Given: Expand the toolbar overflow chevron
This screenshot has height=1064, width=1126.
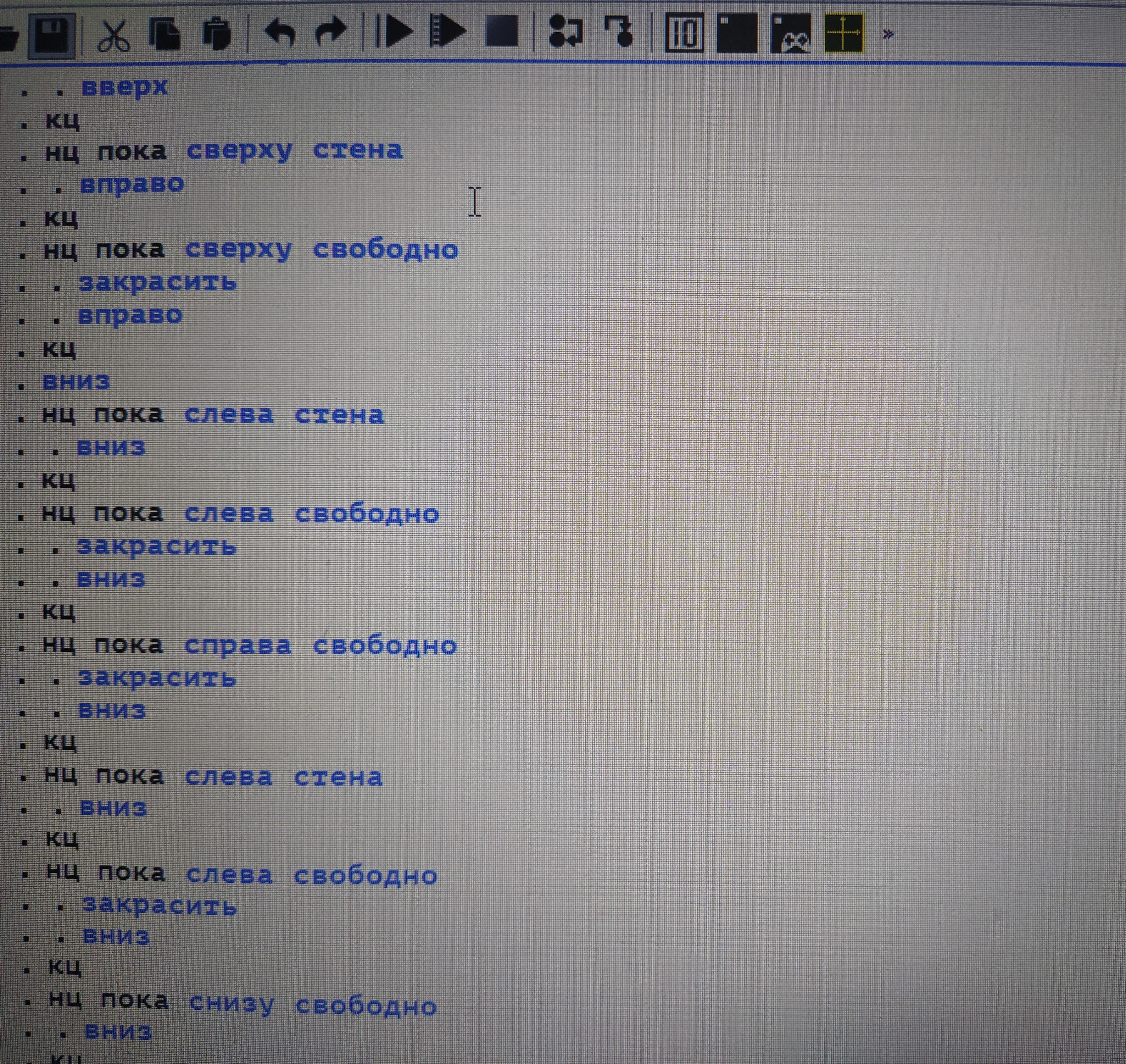Looking at the screenshot, I should coord(888,35).
